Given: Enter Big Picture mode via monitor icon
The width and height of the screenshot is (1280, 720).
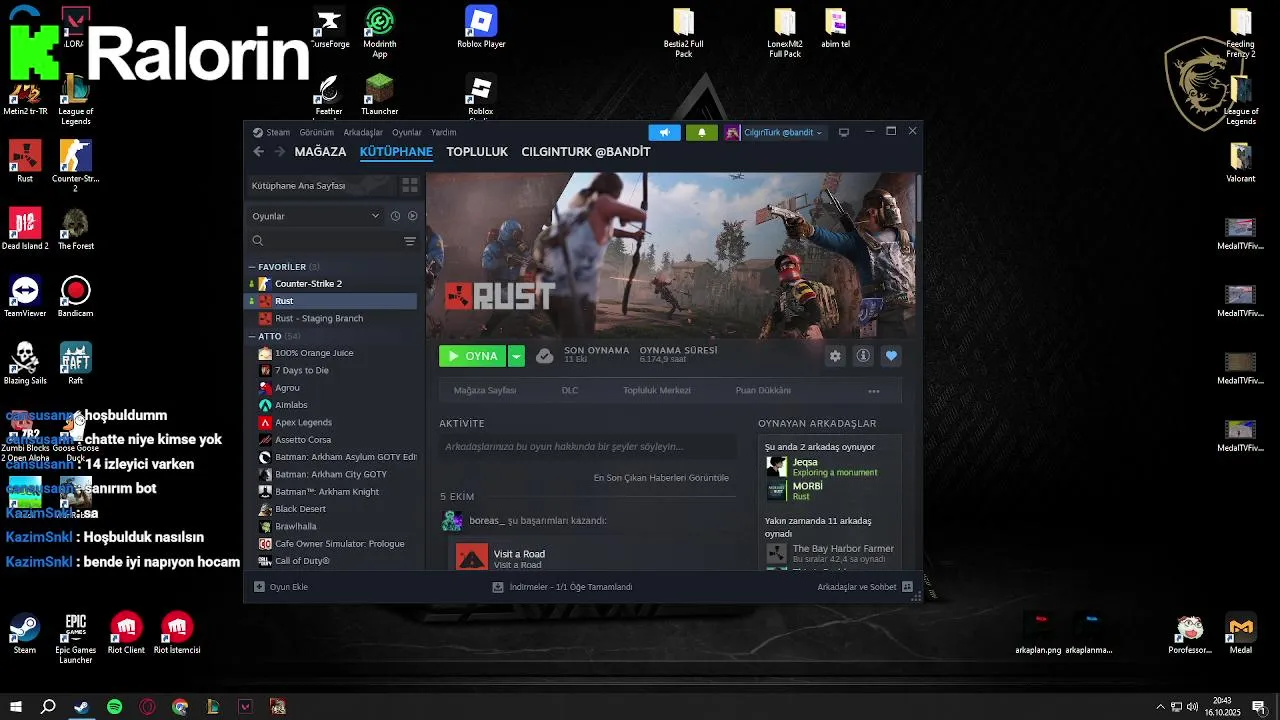Looking at the screenshot, I should click(x=843, y=132).
